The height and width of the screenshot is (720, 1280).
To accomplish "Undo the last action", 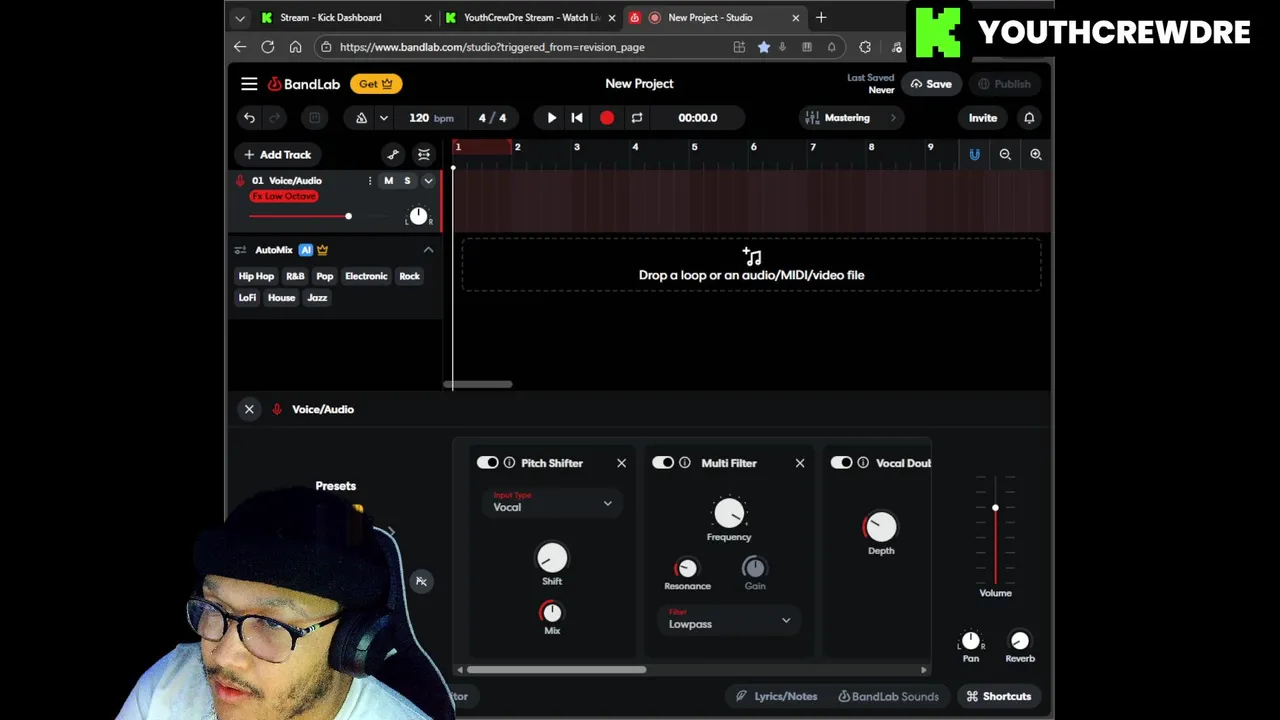I will tap(249, 118).
